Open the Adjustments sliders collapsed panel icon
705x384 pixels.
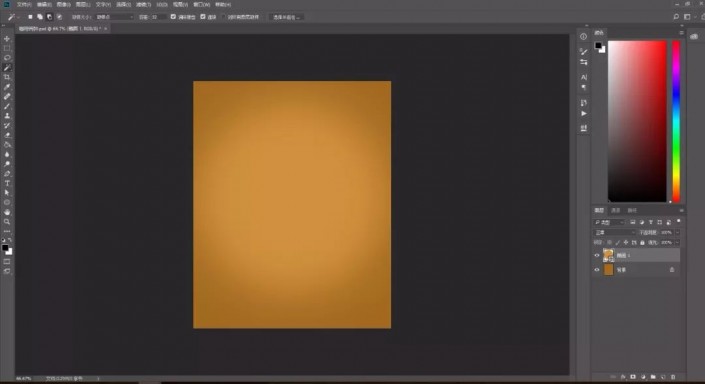584,62
